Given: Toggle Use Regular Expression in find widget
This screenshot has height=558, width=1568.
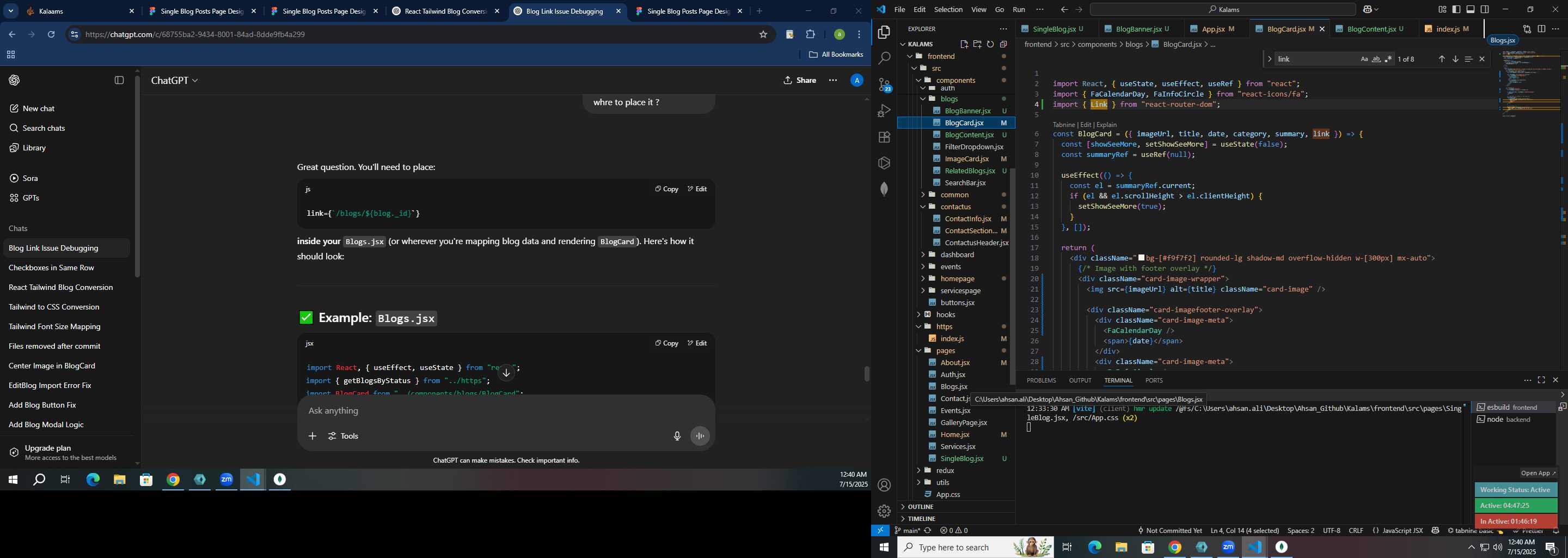Looking at the screenshot, I should click(1388, 59).
